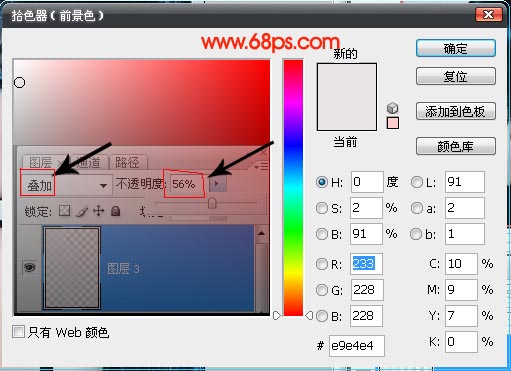This screenshot has height=371, width=511.
Task: Switch to the 通道 channels tab
Action: point(88,163)
